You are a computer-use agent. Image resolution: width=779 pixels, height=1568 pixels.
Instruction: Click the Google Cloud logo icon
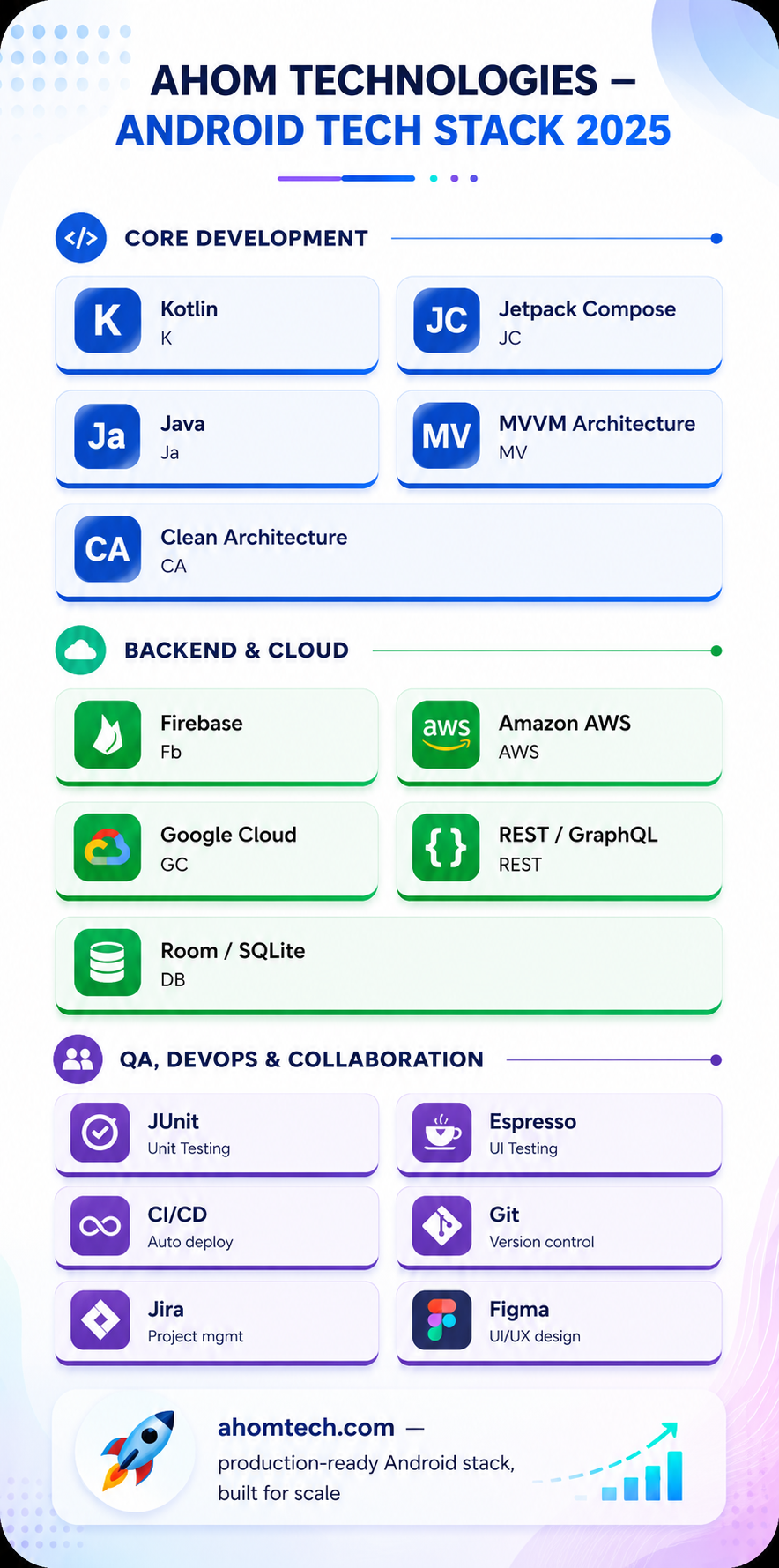pos(108,848)
